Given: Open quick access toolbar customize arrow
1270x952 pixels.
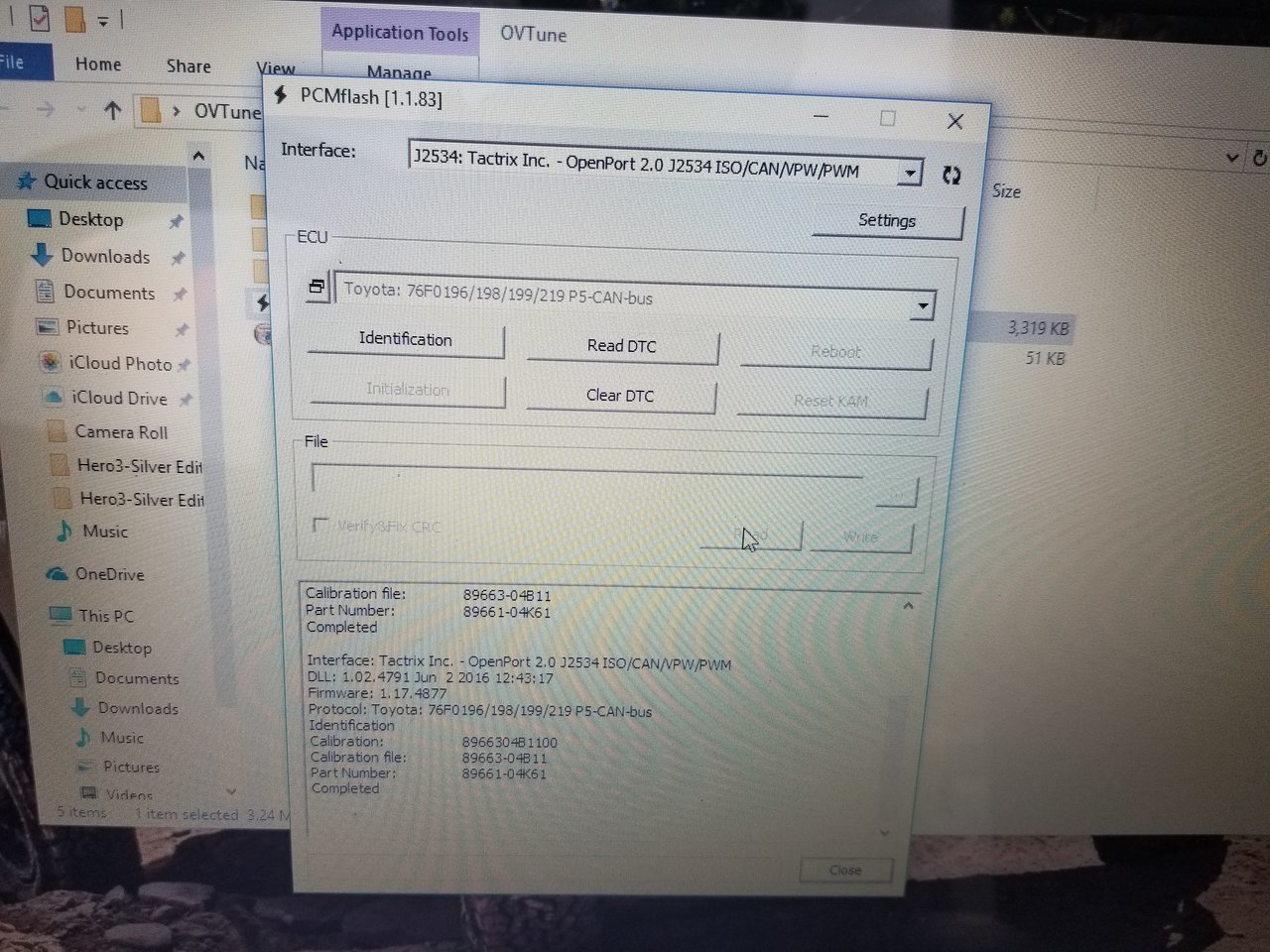Looking at the screenshot, I should tap(103, 20).
